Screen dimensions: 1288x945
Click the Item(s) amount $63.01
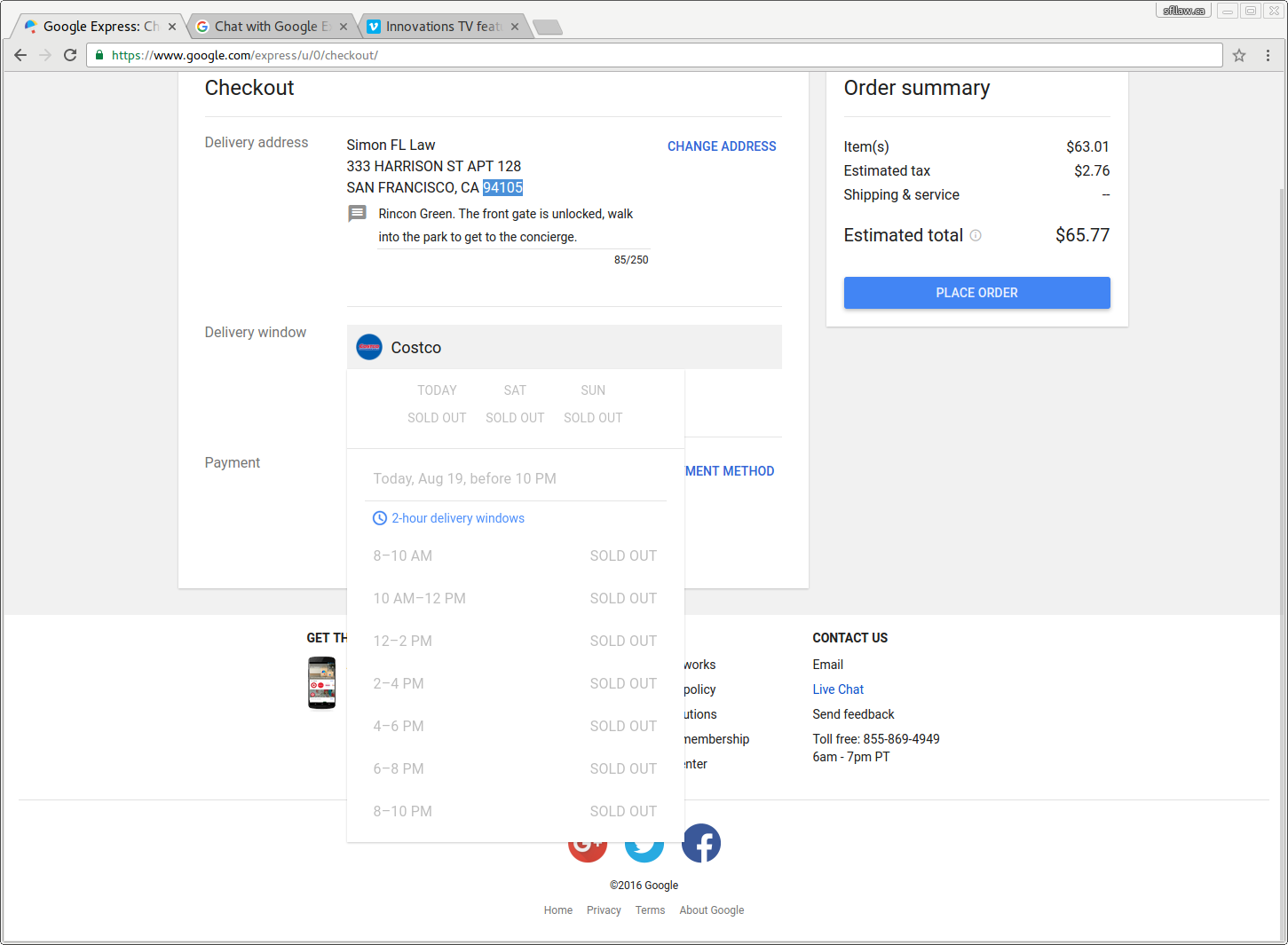[x=1087, y=146]
